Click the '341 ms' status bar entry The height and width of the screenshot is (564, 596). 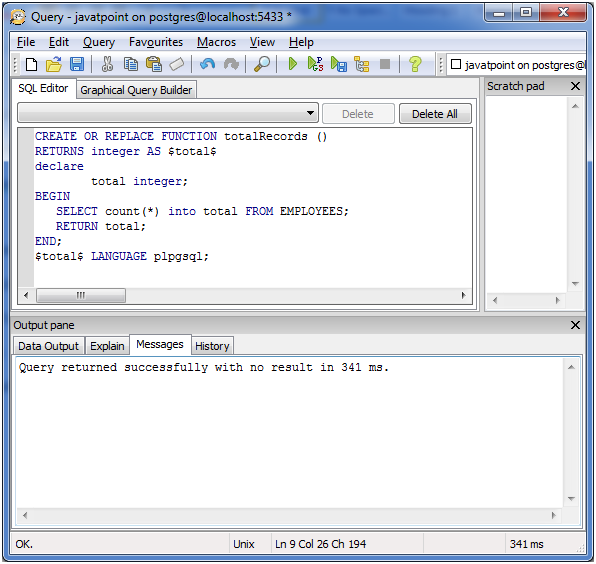pyautogui.click(x=526, y=544)
